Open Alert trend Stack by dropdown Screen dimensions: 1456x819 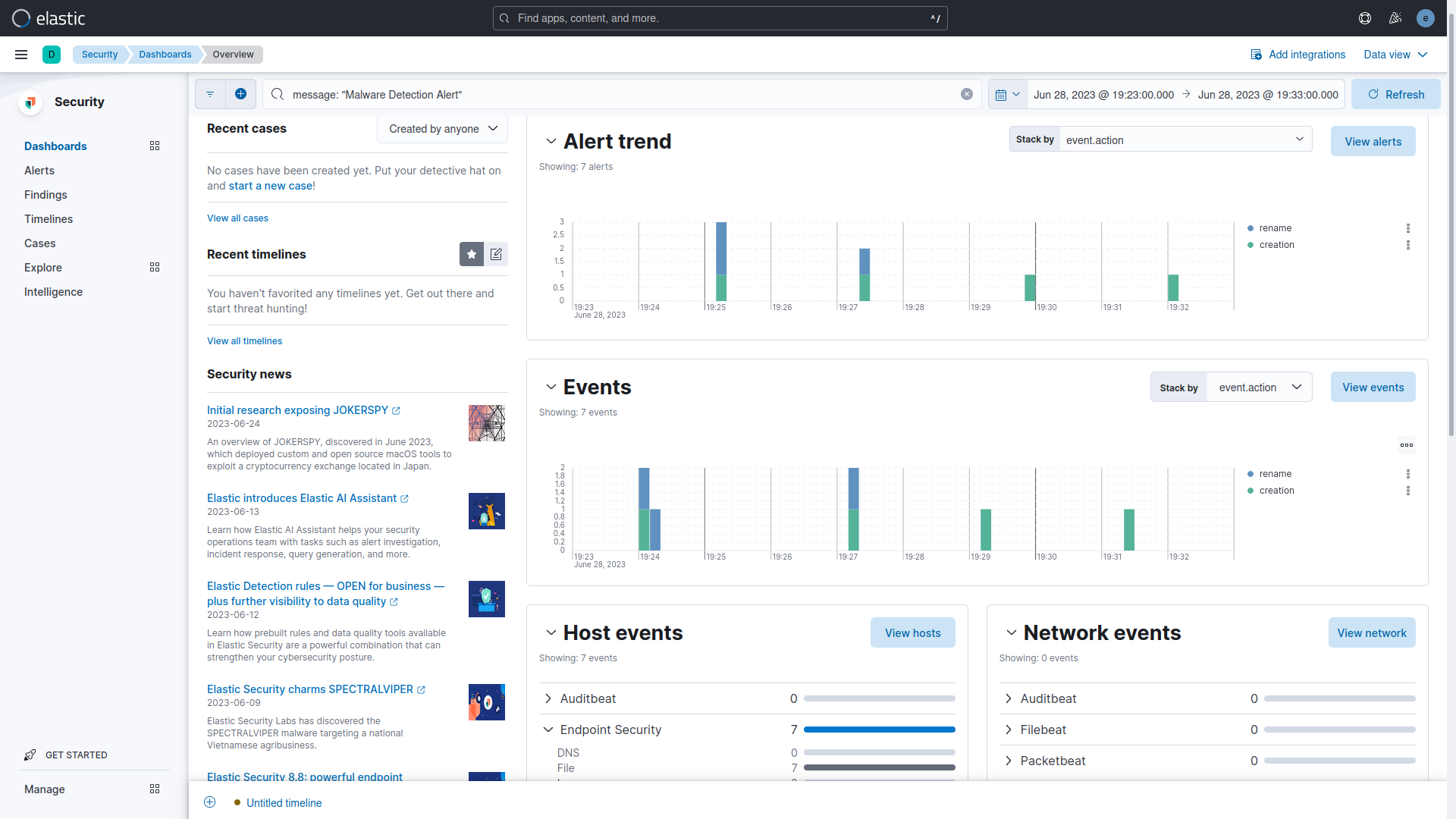[1185, 140]
